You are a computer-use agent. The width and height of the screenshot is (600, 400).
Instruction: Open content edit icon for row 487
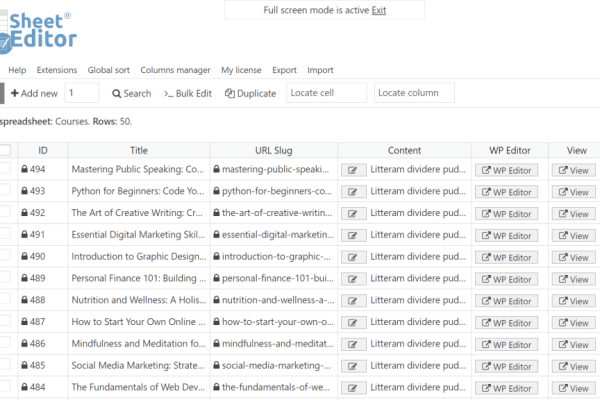353,323
